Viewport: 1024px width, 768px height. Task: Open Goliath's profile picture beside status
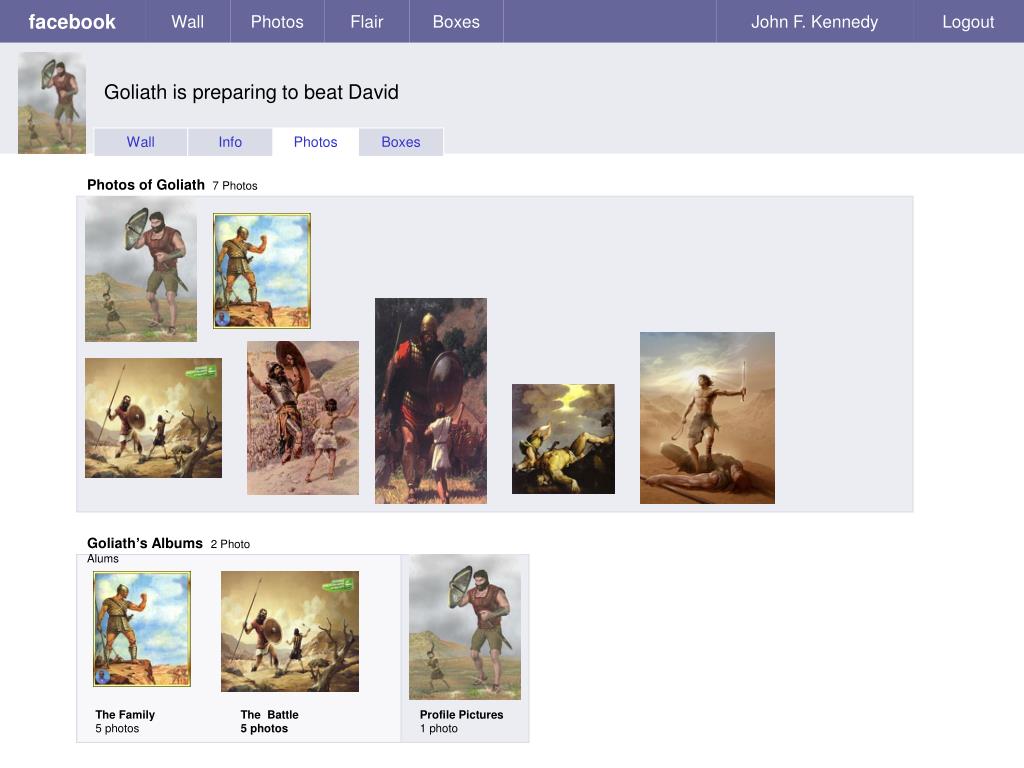click(x=52, y=103)
